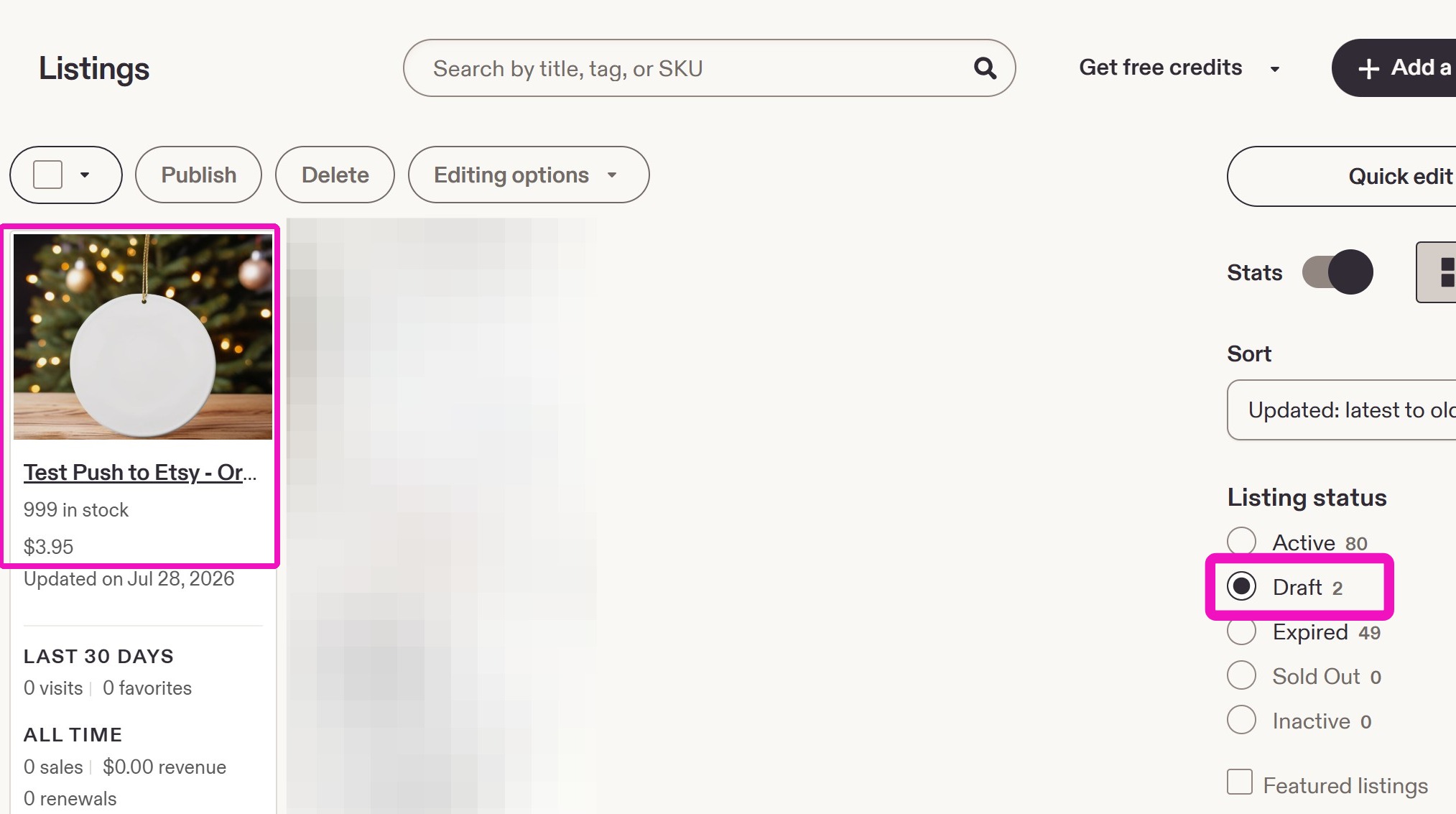Select the Active listing status
Viewport: 1456px width, 814px height.
pos(1242,542)
